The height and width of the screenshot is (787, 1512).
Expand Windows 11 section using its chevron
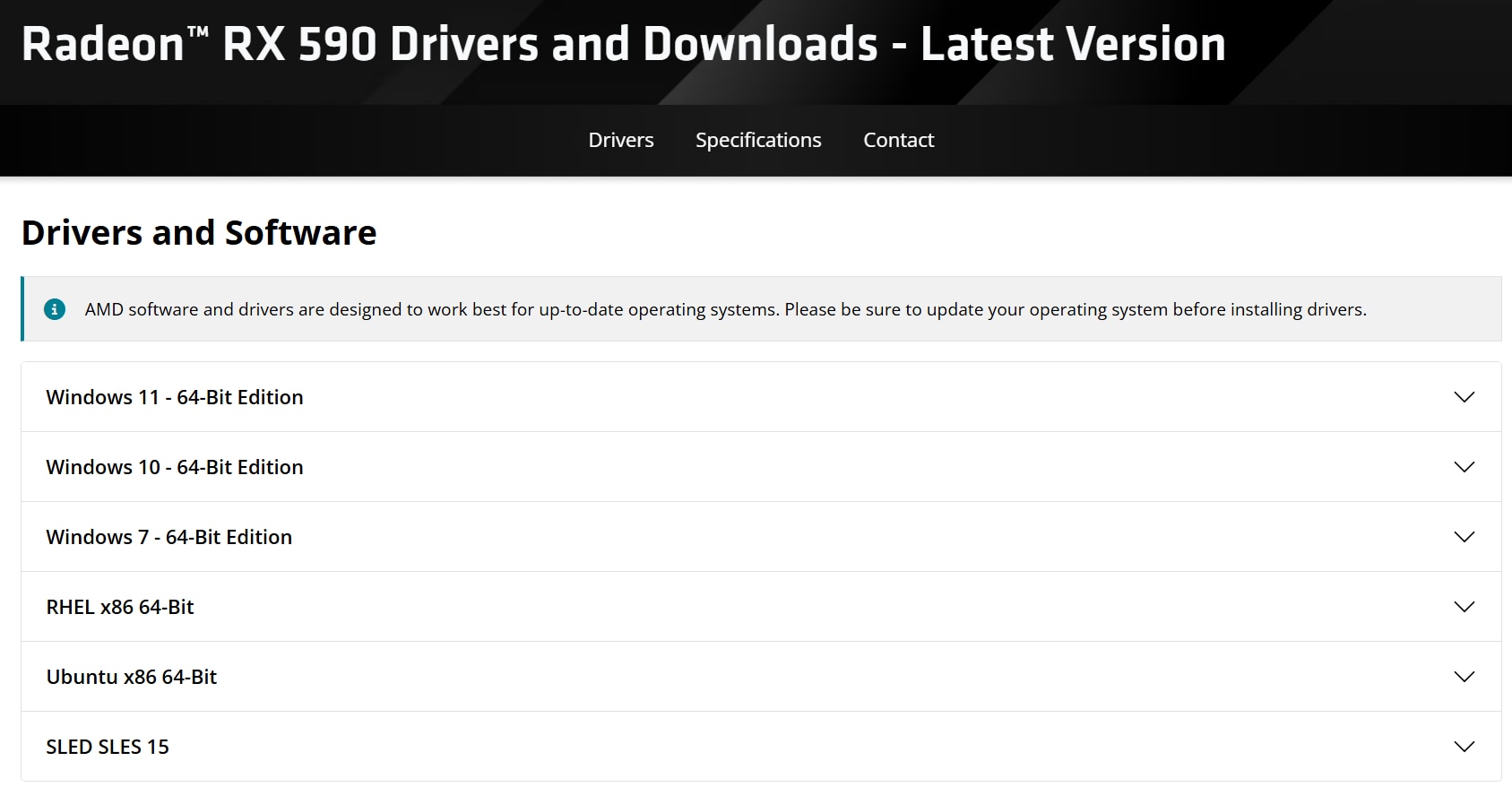(1464, 397)
